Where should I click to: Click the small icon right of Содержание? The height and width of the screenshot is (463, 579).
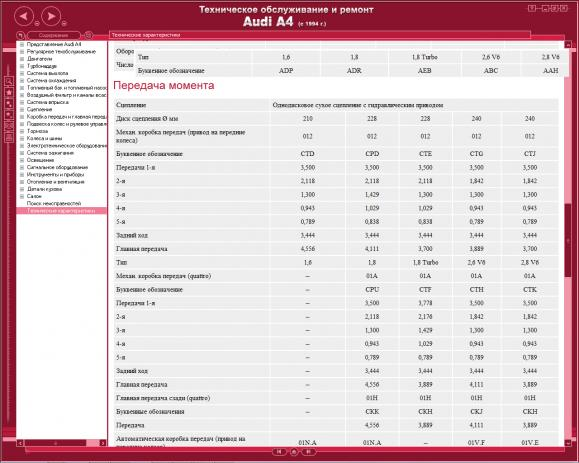(x=88, y=35)
